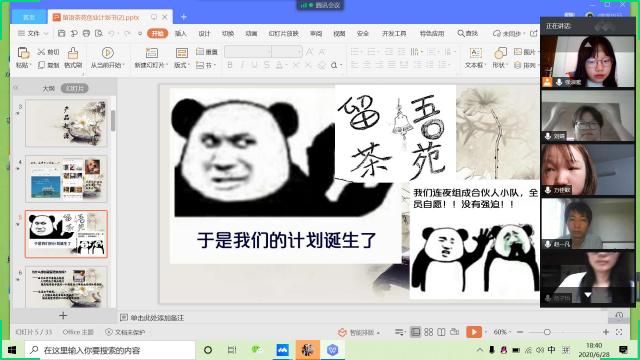Open the Developer Tools (开发工具) tab
Image resolution: width=640 pixels, height=360 pixels.
pyautogui.click(x=394, y=33)
